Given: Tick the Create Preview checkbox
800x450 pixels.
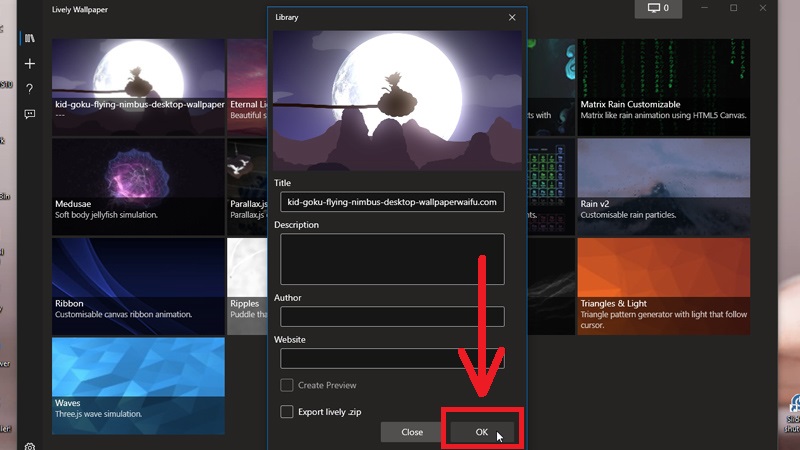Looking at the screenshot, I should point(287,385).
